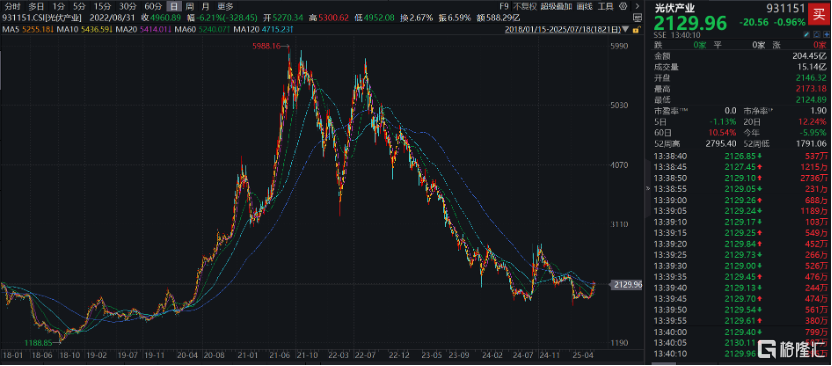Viewport: 832px width, 366px height.
Task: Switch to the 分时 intraday tab
Action: (12, 6)
